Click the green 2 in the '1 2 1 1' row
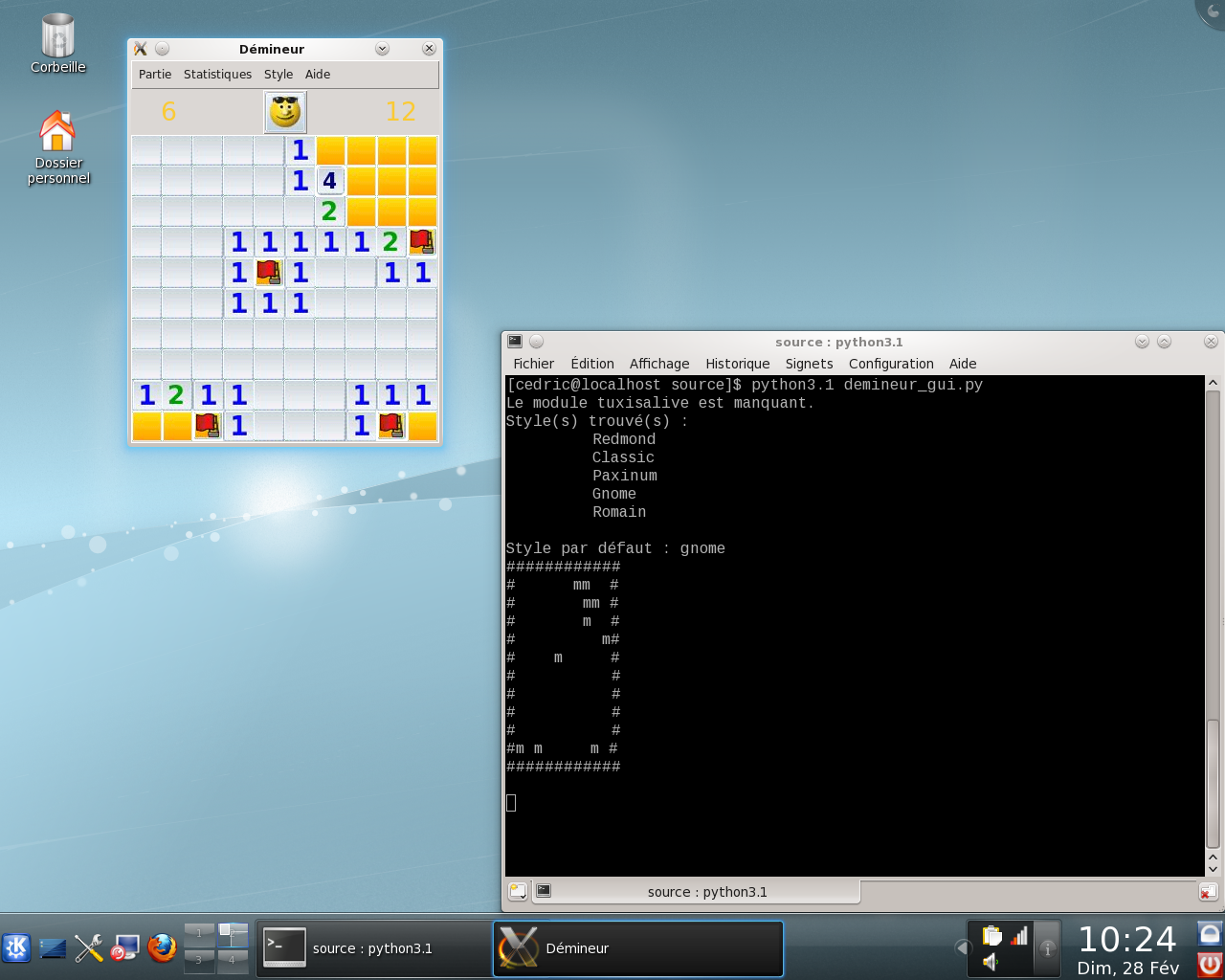Viewport: 1225px width, 980px height. [177, 395]
